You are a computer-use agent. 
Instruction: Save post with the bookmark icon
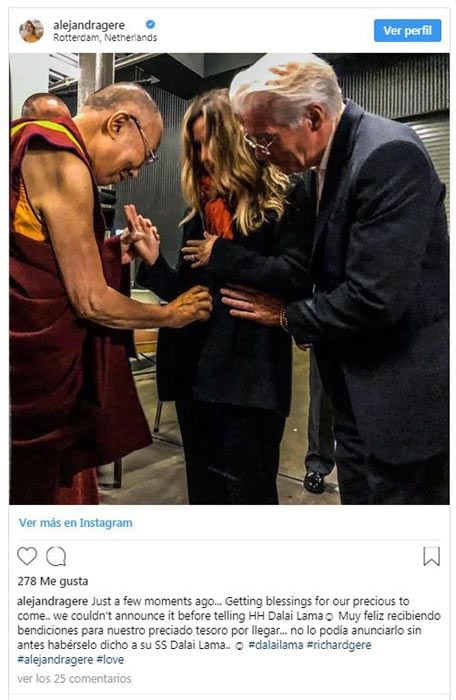coord(431,556)
